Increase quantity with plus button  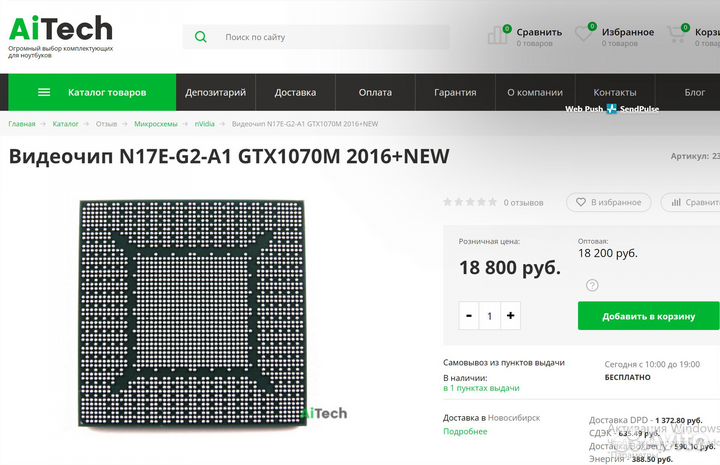(511, 315)
